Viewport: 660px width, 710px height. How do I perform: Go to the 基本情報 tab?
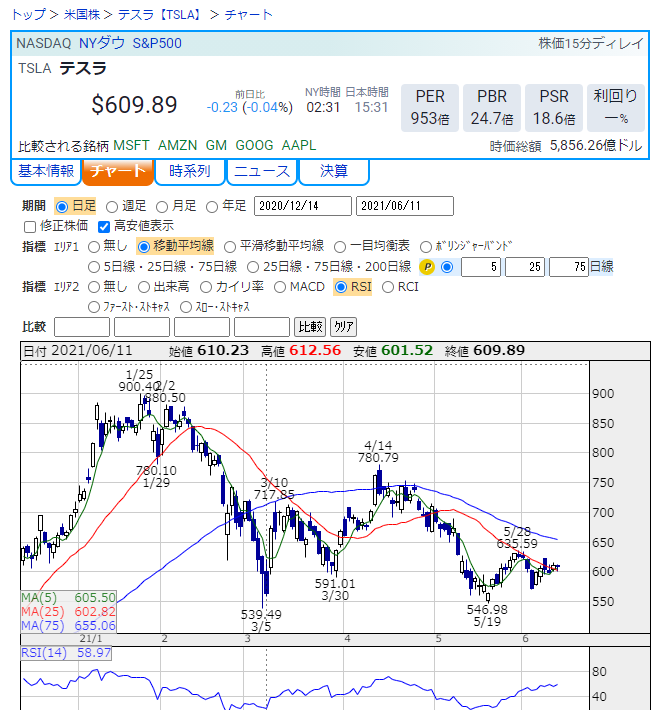[46, 171]
